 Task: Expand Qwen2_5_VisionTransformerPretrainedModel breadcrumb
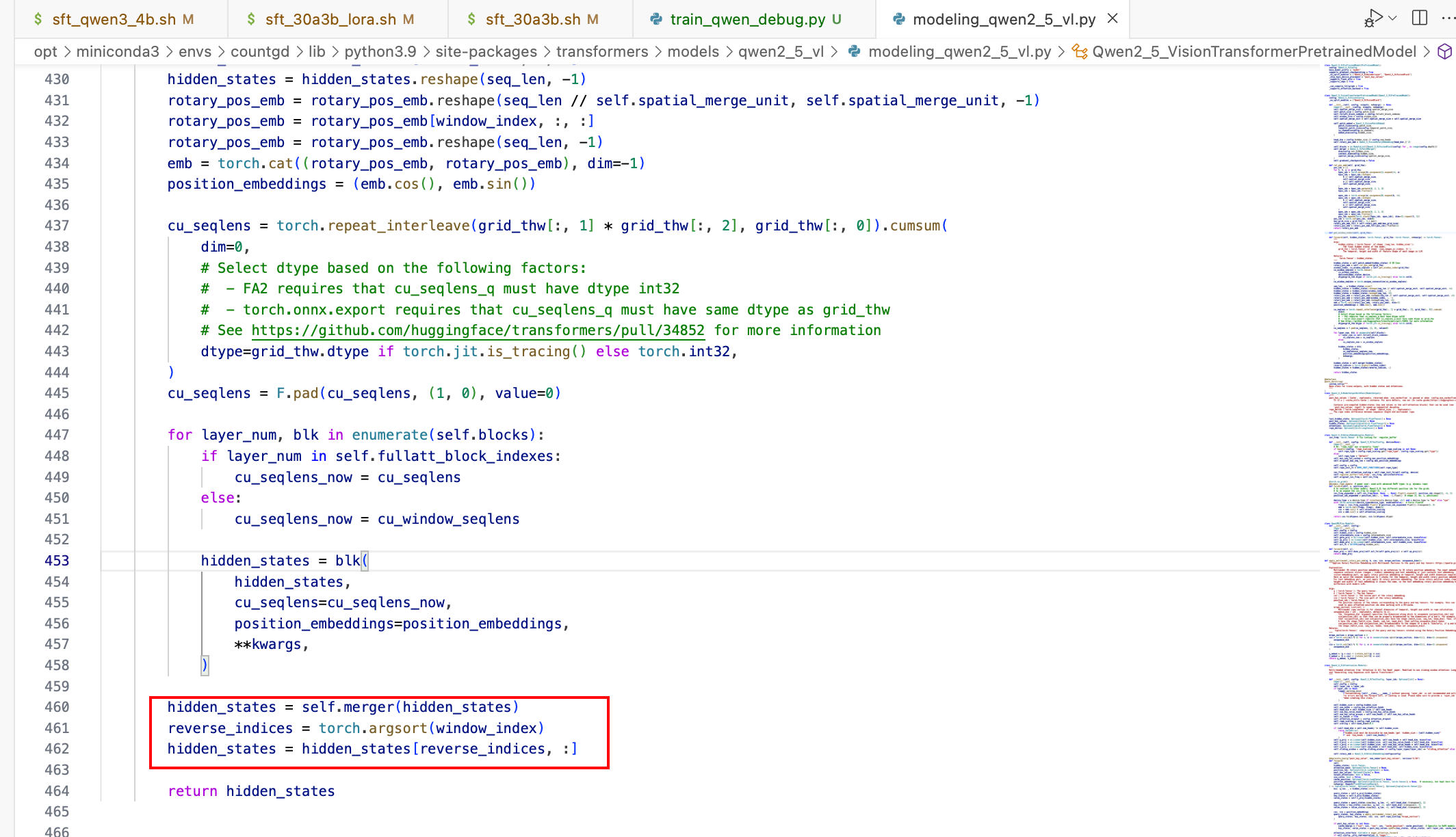(x=1253, y=52)
